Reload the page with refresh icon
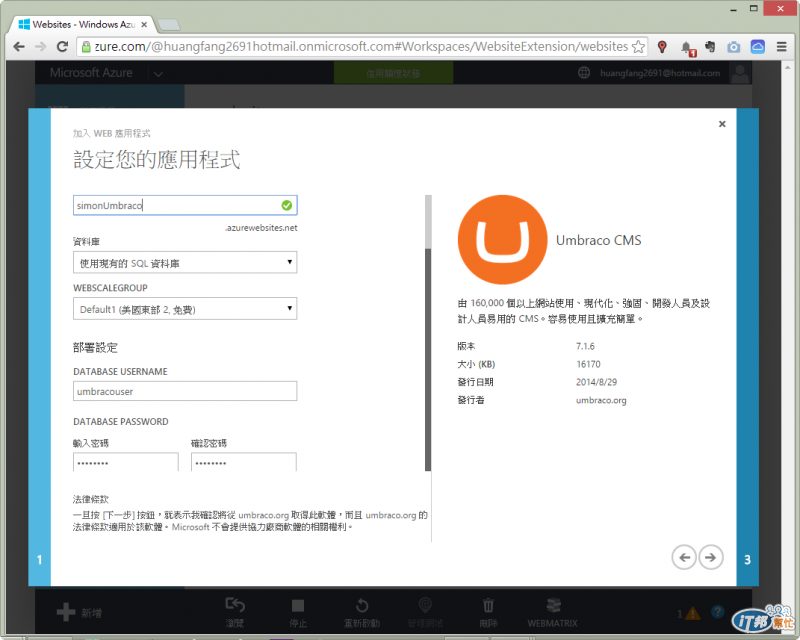This screenshot has width=800, height=640. [62, 47]
